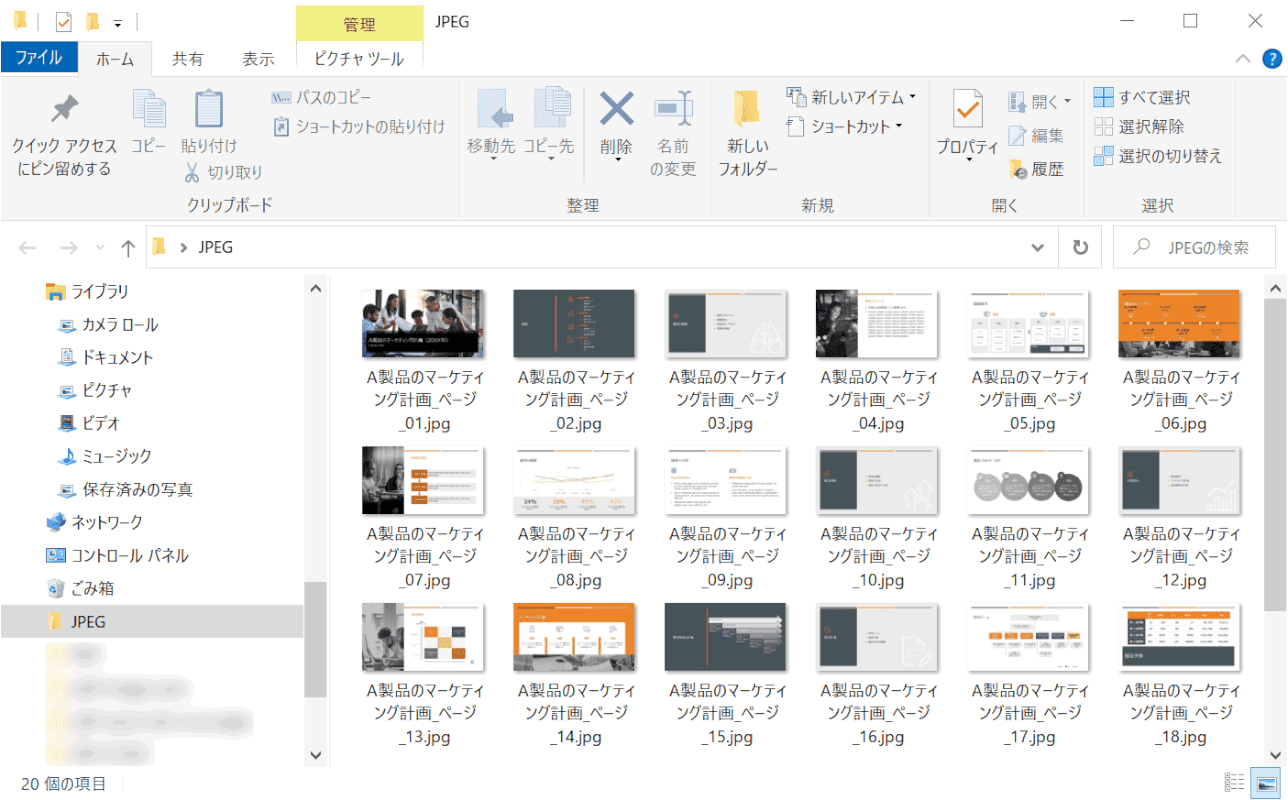Switch to Share (共有) tab
The width and height of the screenshot is (1288, 800).
click(188, 59)
